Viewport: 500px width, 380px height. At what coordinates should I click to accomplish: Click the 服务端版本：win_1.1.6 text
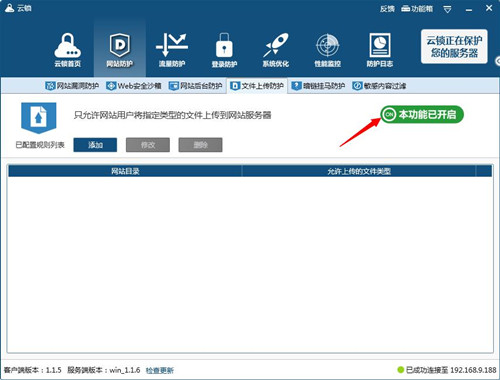pos(104,370)
